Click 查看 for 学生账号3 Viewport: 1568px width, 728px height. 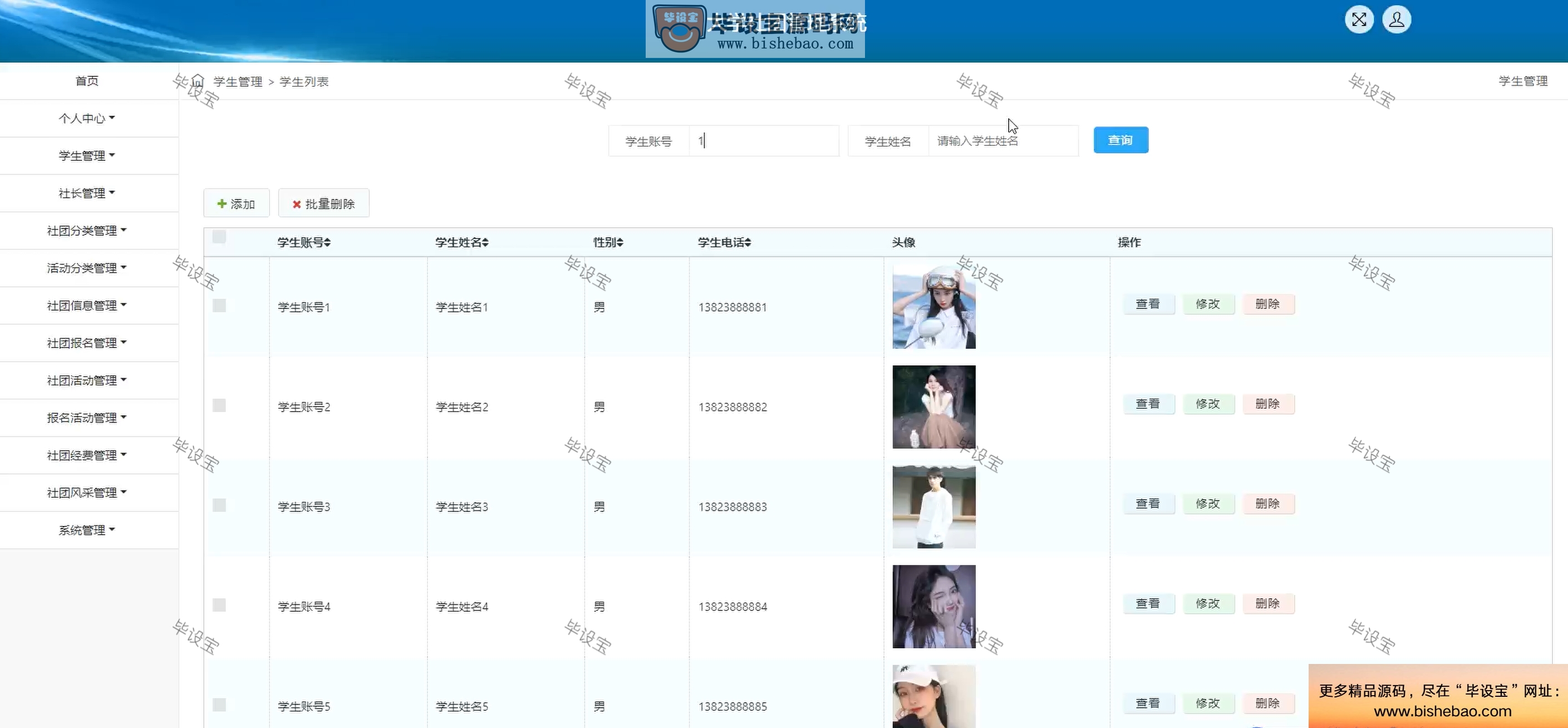tap(1149, 504)
